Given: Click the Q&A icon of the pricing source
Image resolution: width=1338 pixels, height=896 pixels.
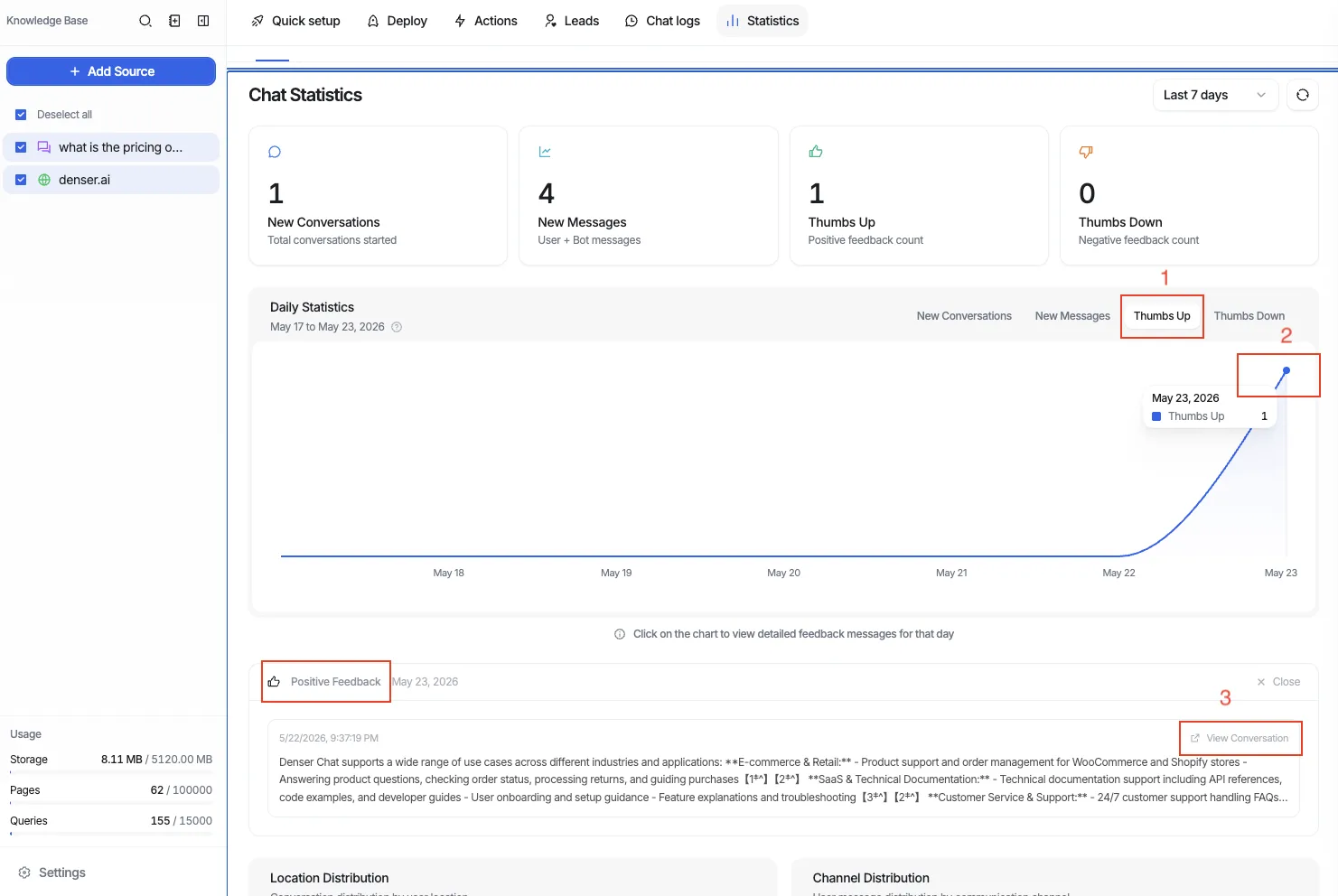Looking at the screenshot, I should tap(43, 147).
